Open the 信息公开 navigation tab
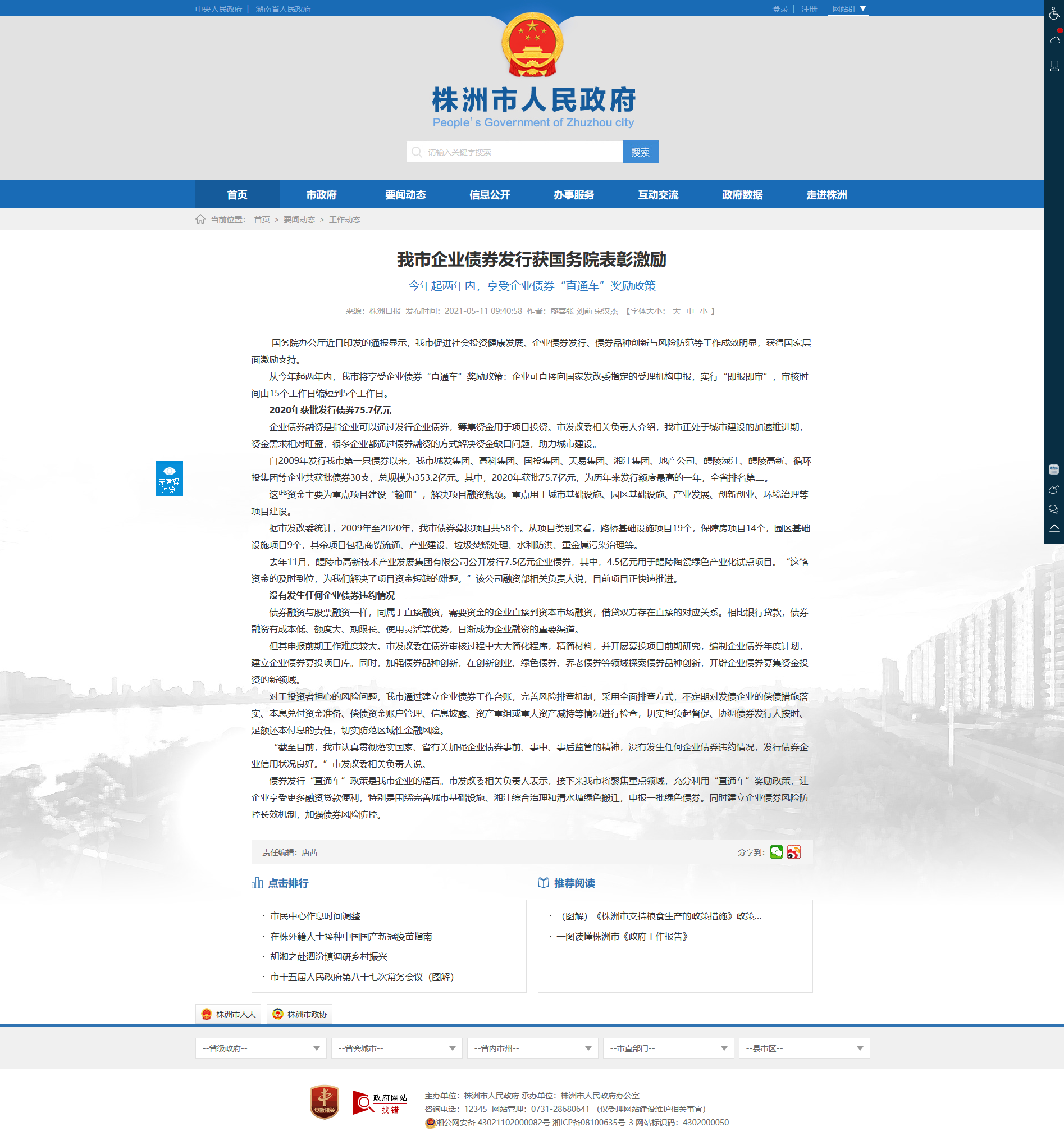The height and width of the screenshot is (1140, 1064). (490, 195)
